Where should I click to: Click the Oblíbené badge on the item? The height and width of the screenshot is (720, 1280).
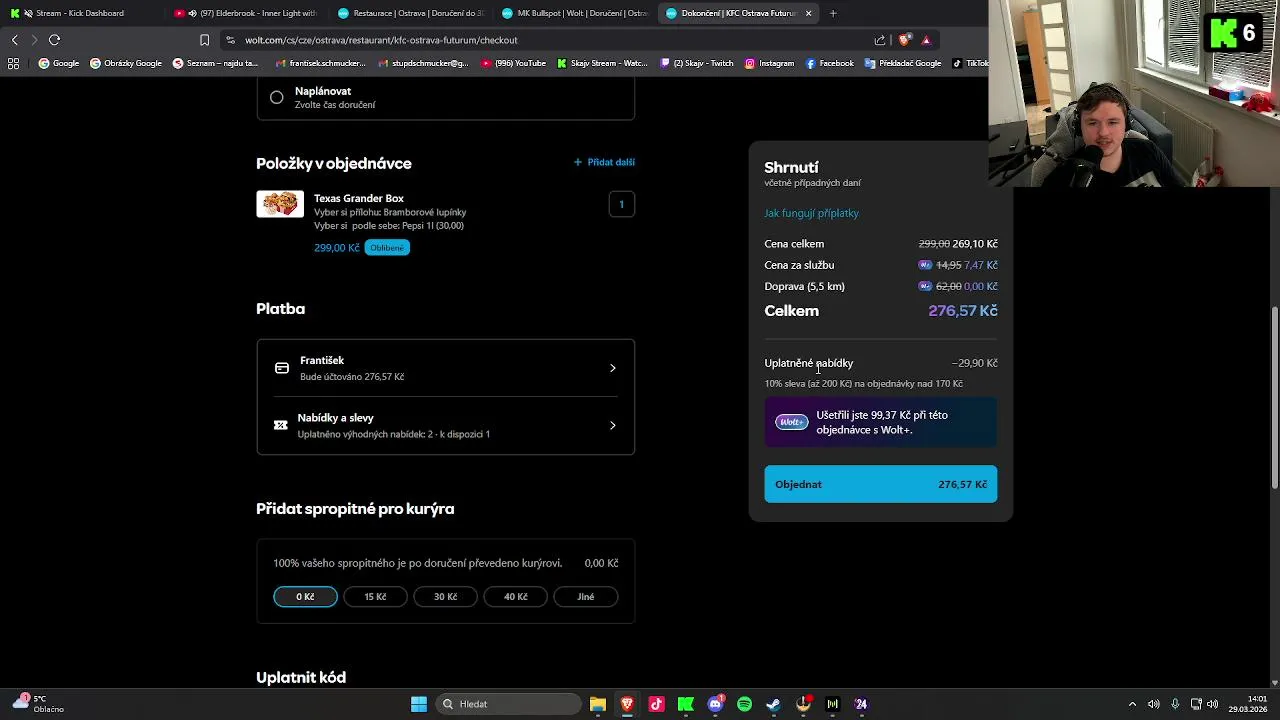387,248
